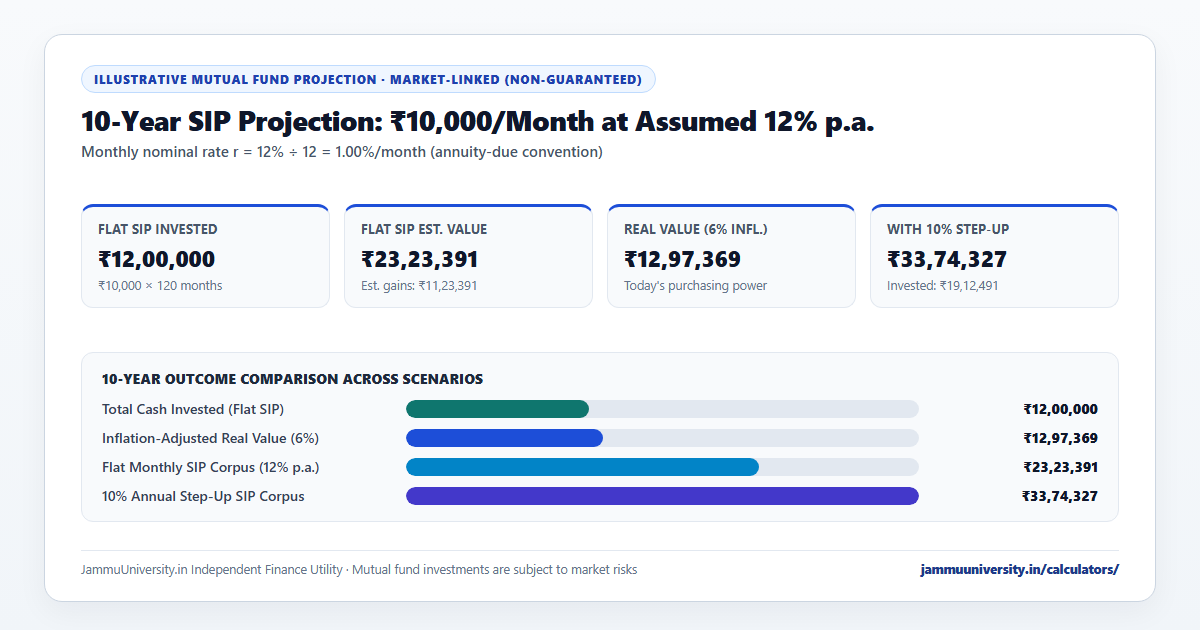
Task: Click the 10% Annual Step-Up SIP Corpus label
Action: point(203,496)
